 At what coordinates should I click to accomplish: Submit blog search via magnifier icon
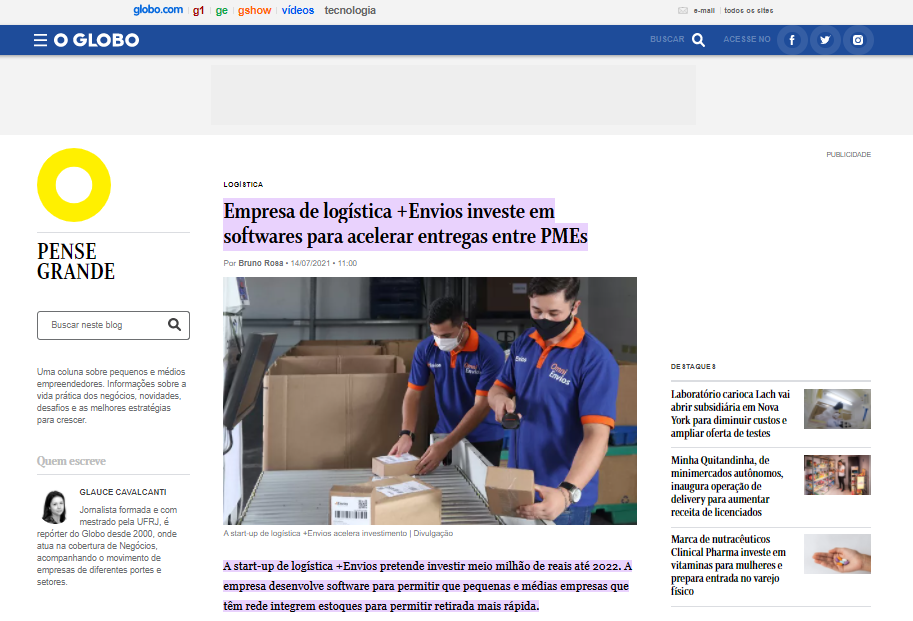pos(174,325)
